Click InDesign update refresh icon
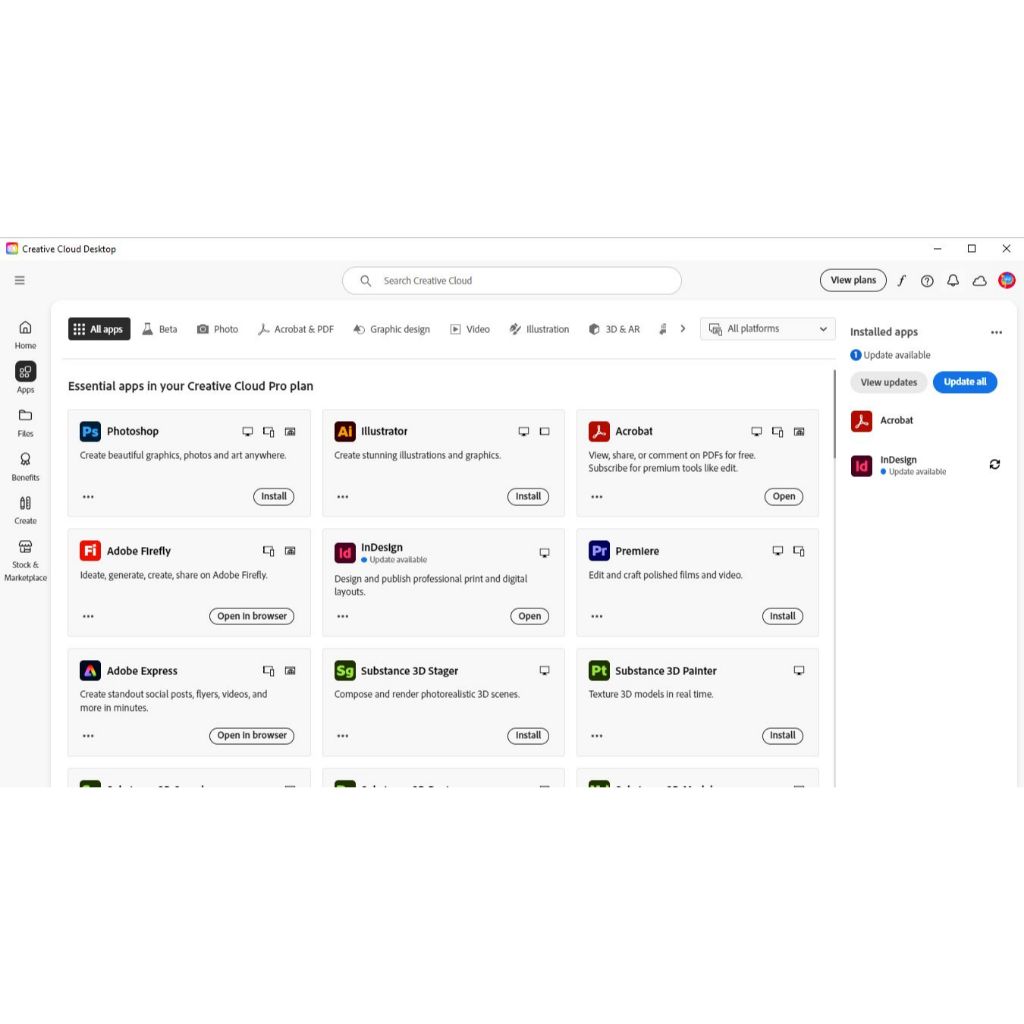This screenshot has height=1024, width=1024. [994, 464]
